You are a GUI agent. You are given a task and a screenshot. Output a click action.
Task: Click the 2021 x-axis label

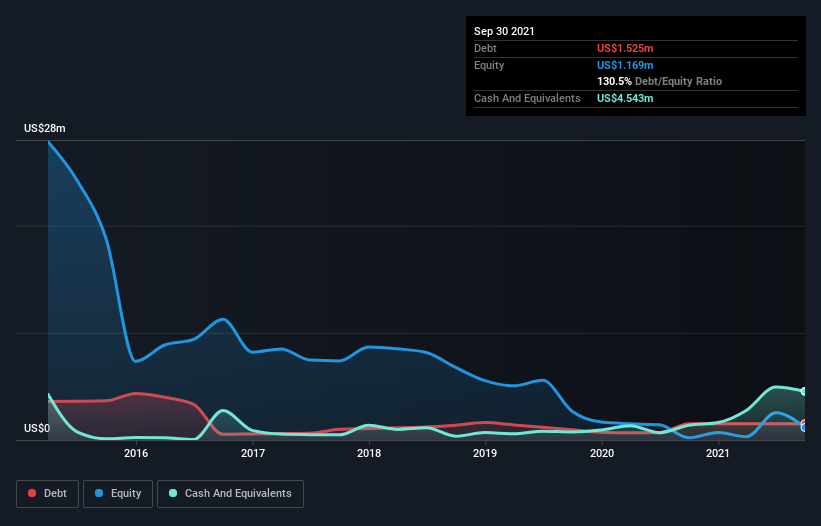click(717, 453)
